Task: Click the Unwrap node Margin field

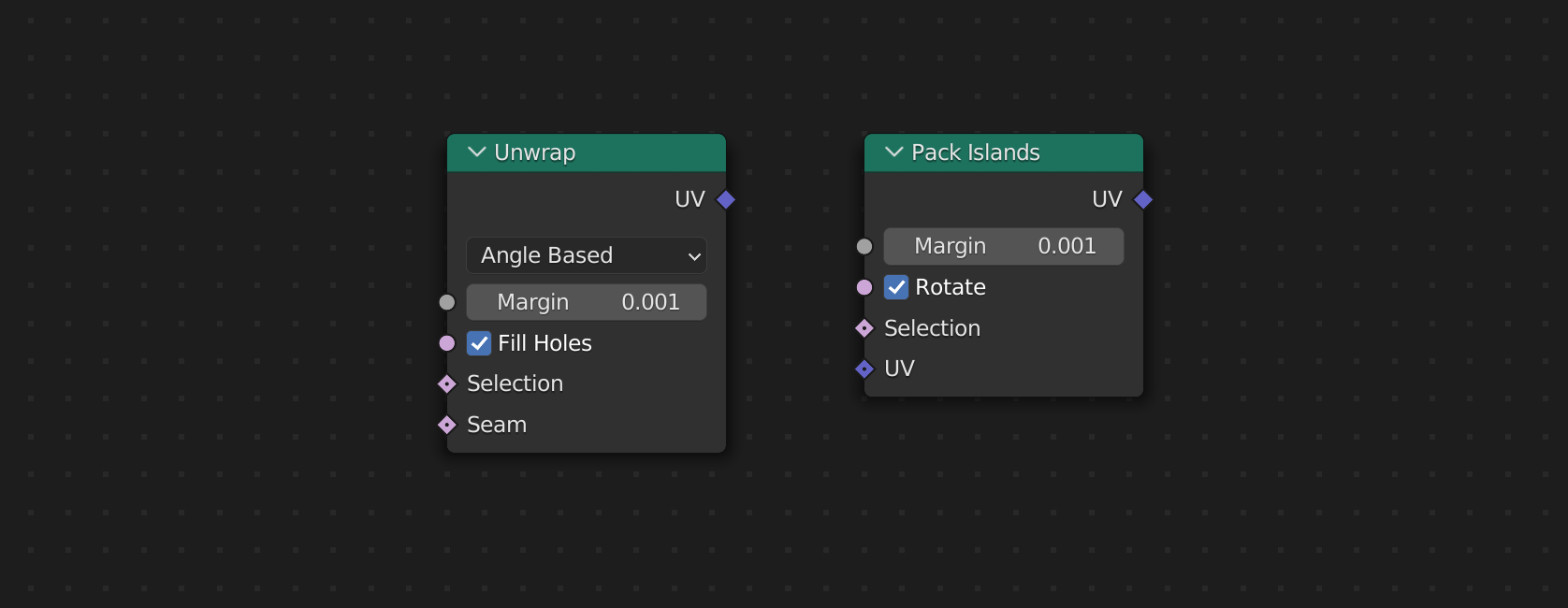Action: tap(587, 302)
